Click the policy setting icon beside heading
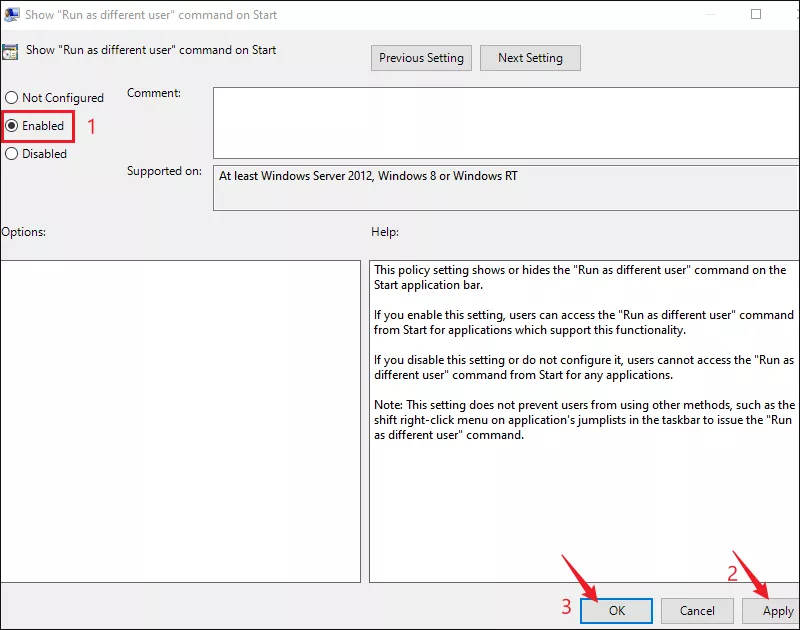Viewport: 800px width, 630px height. click(10, 52)
